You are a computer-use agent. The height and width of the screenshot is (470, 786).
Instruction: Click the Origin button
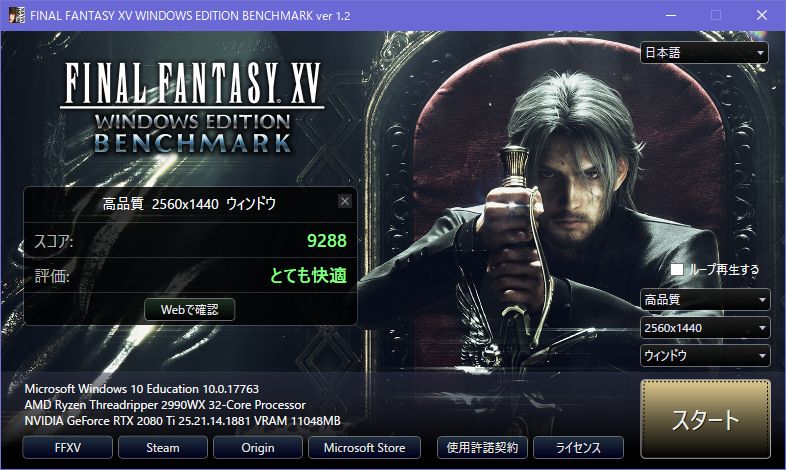[258, 447]
